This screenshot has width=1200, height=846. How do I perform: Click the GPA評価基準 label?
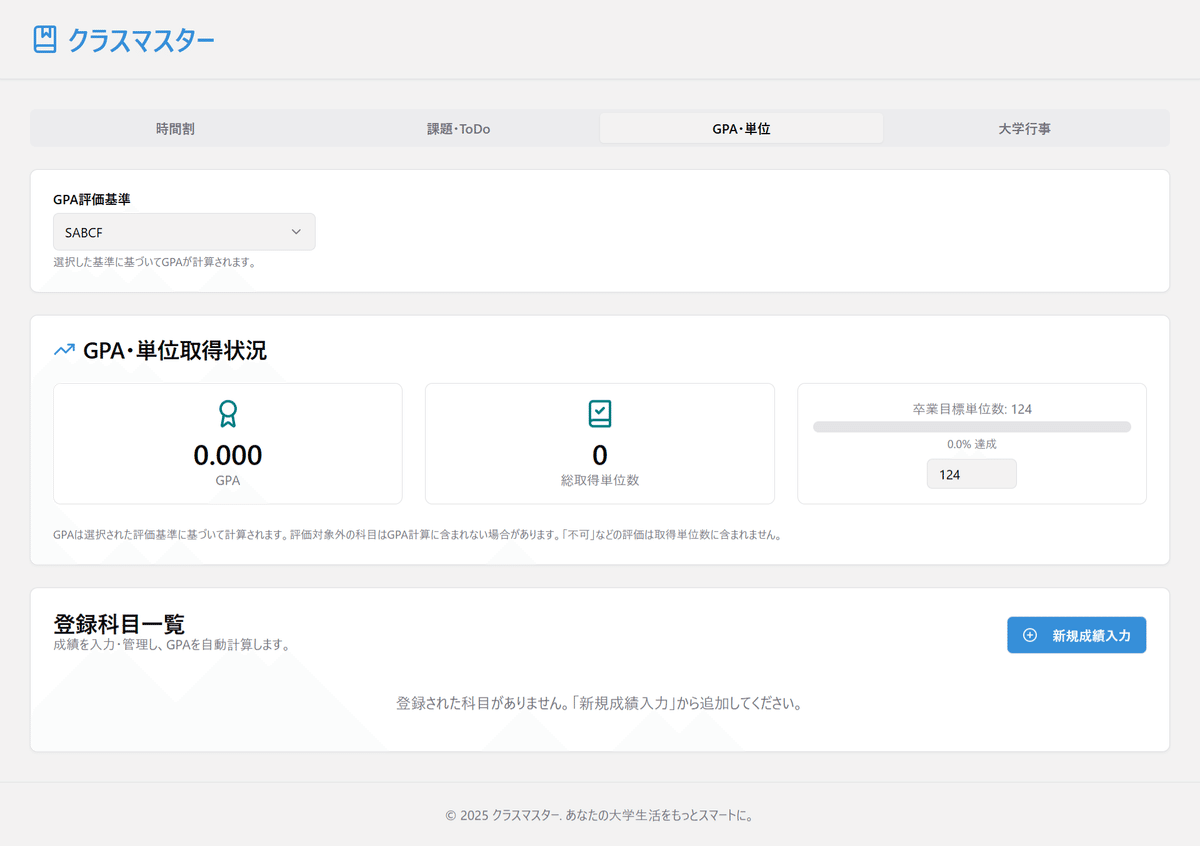point(92,199)
